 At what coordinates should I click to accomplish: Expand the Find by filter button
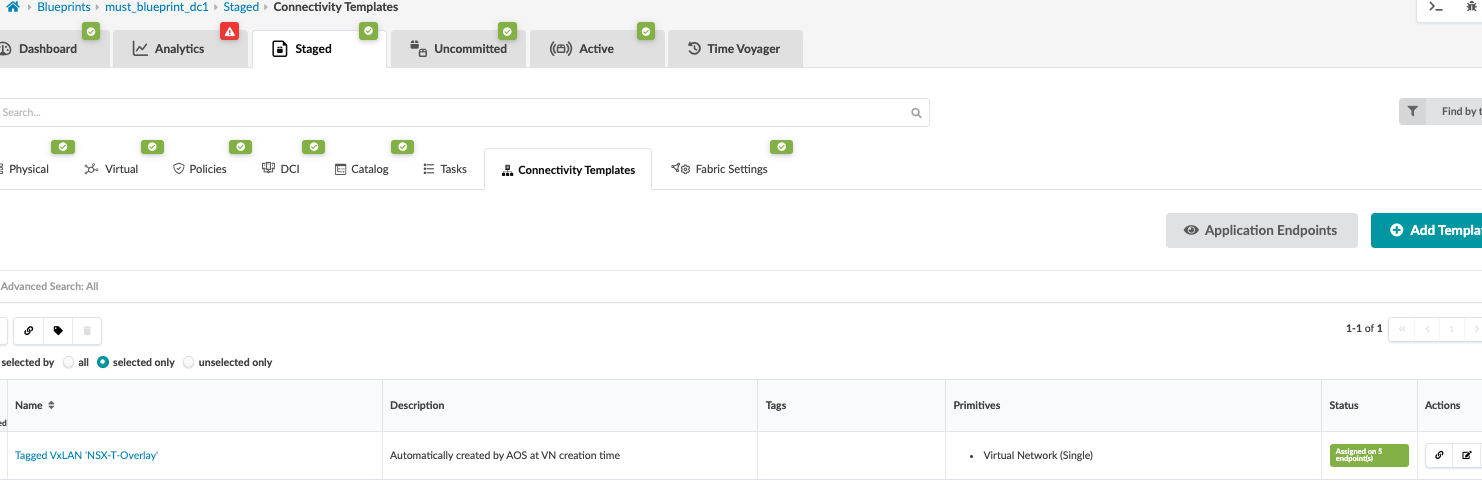coord(1440,112)
